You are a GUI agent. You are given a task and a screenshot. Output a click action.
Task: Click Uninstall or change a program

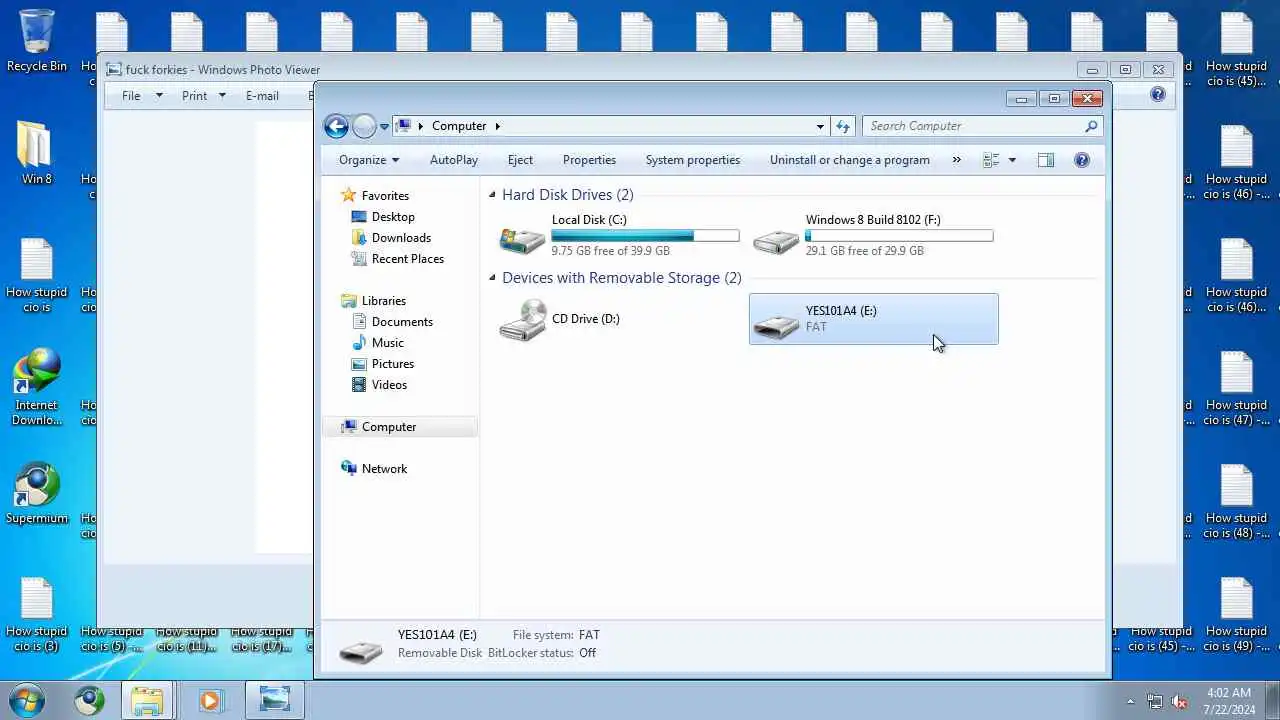click(850, 160)
